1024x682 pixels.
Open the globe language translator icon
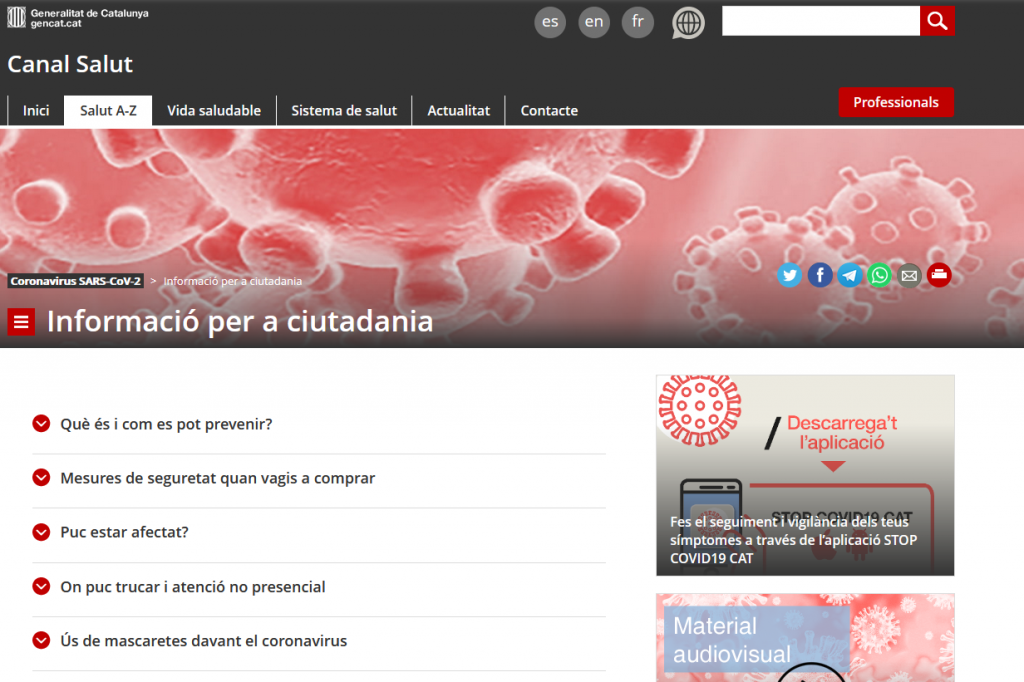[688, 22]
